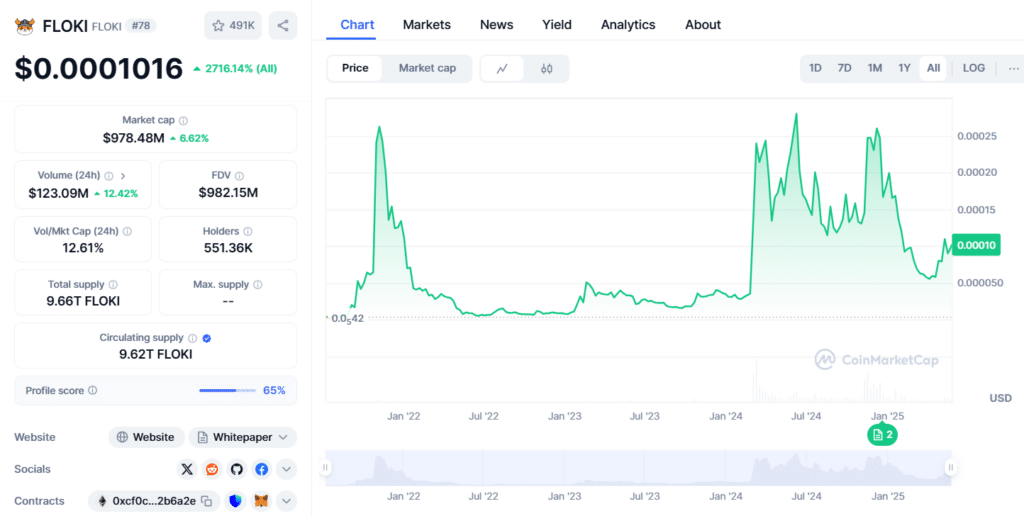Open the Reddit social link
Viewport: 1024px width, 516px height.
pyautogui.click(x=212, y=469)
